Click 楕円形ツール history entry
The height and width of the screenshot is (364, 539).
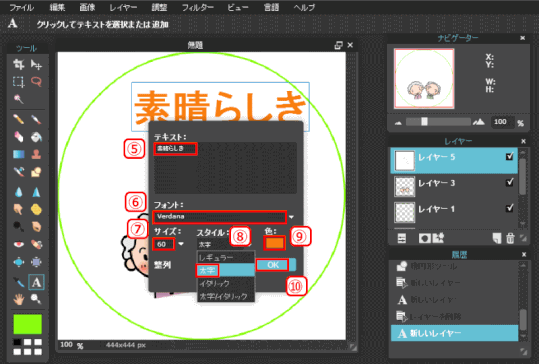454,266
